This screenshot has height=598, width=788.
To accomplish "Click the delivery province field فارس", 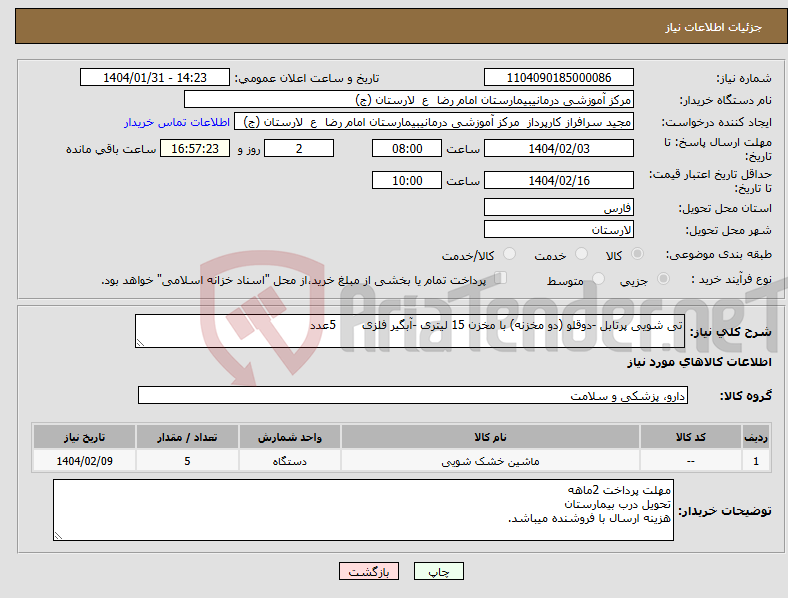I will click(x=559, y=207).
